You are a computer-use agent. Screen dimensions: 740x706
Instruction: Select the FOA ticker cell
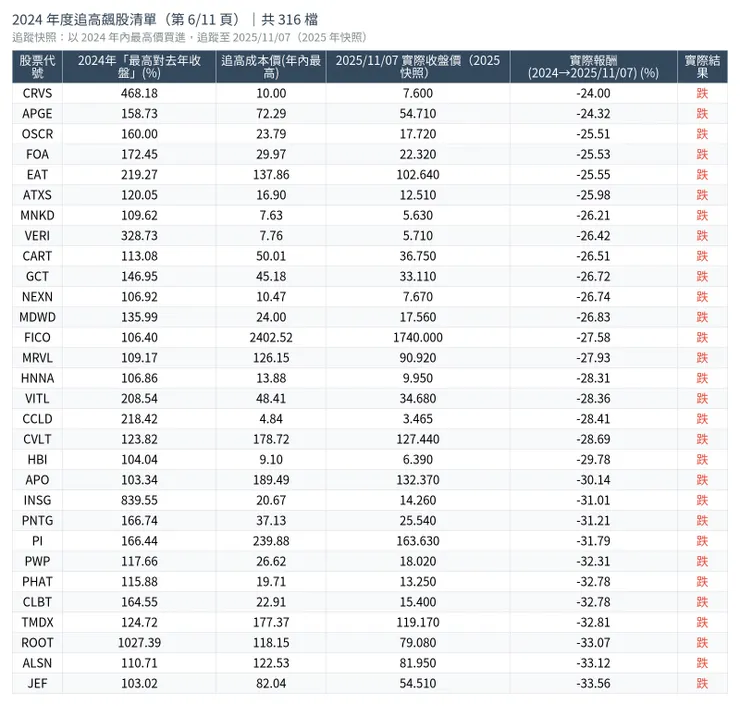(37, 154)
